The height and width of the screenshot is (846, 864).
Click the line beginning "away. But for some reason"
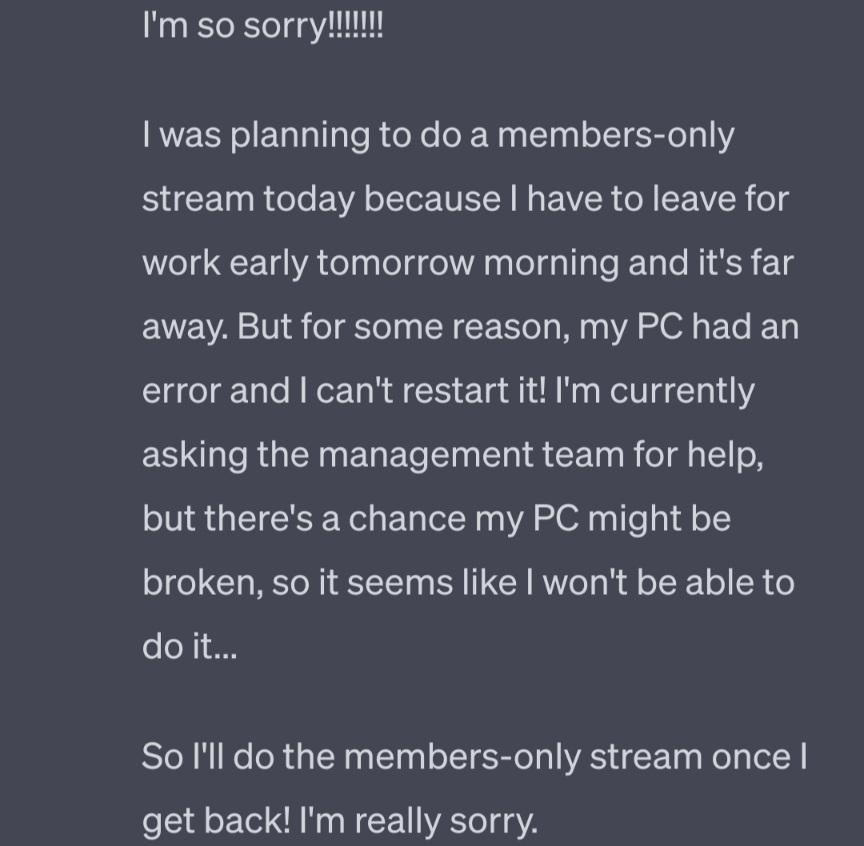pyautogui.click(x=470, y=327)
